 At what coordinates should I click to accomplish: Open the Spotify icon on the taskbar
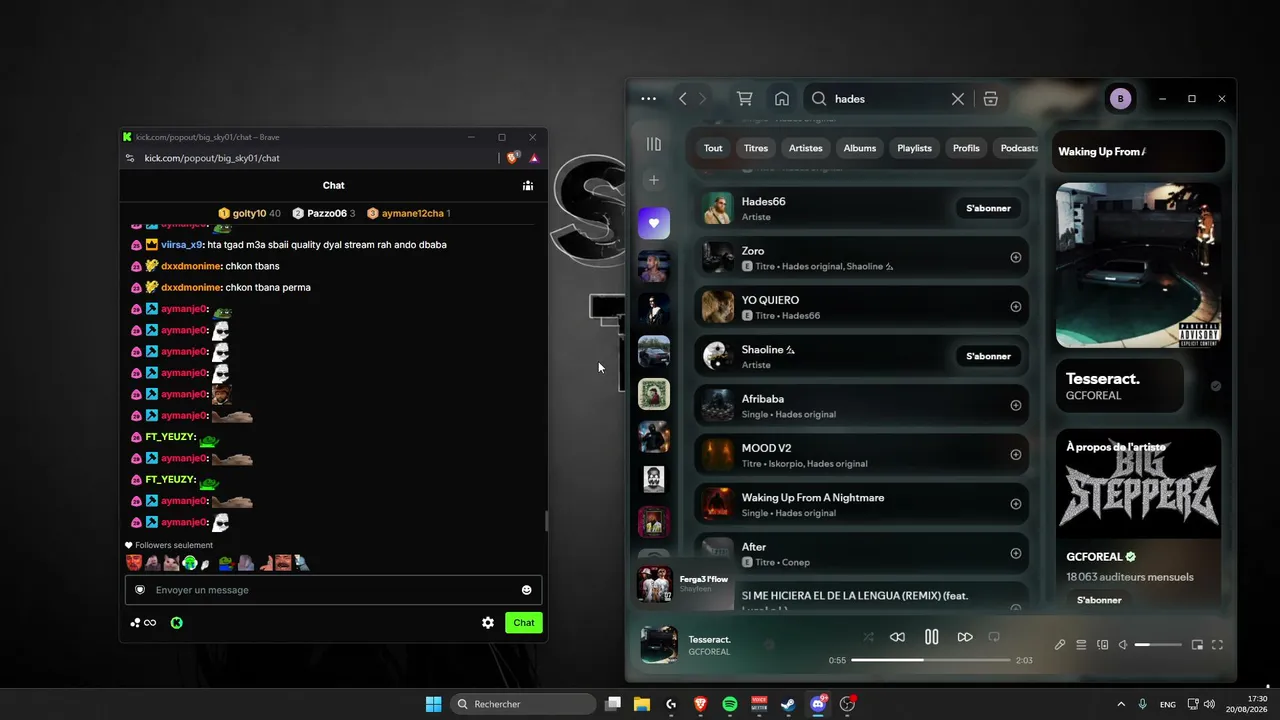(x=730, y=704)
